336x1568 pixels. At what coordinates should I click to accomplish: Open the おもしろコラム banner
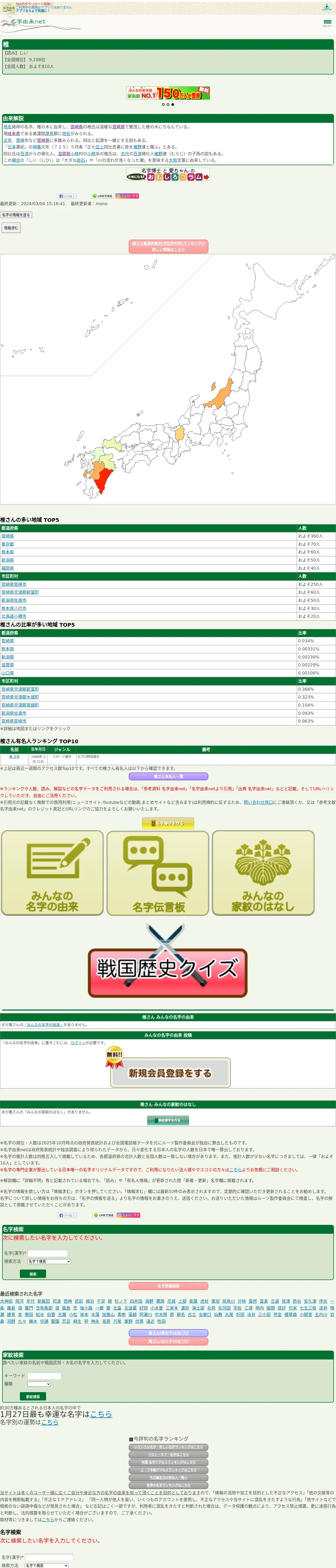[168, 175]
